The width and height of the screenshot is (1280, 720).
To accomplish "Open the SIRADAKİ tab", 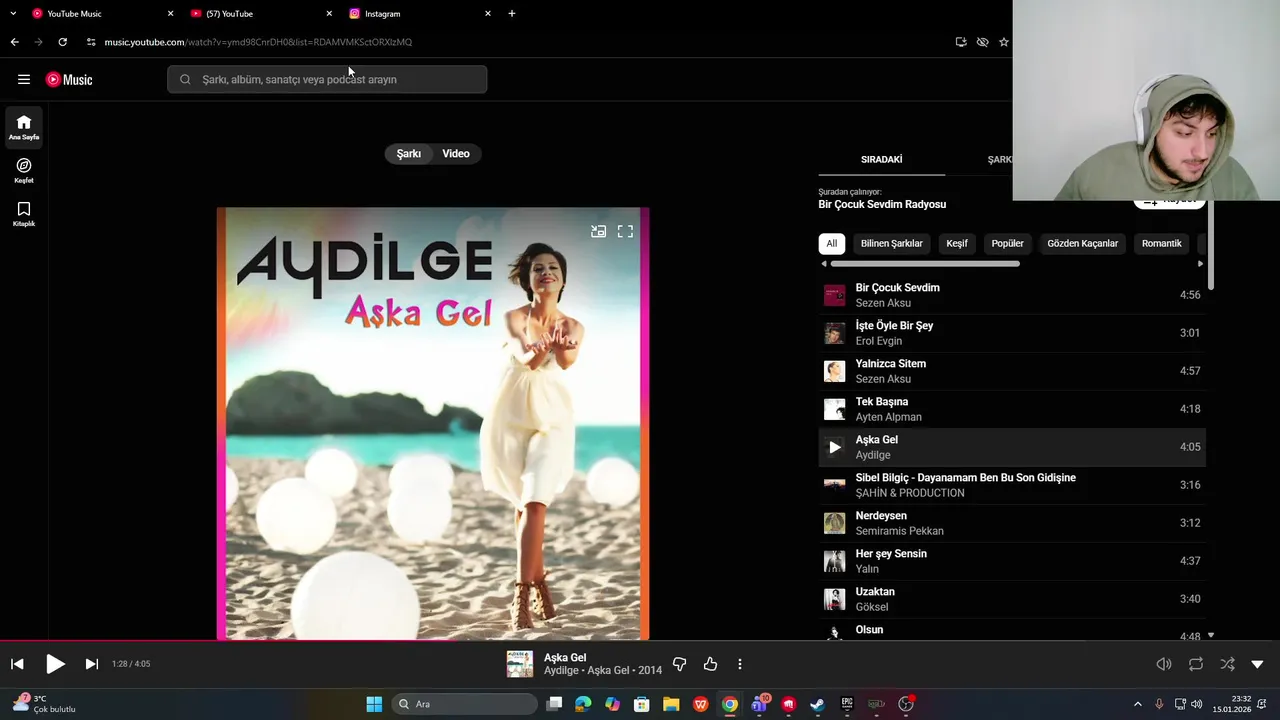I will [x=881, y=159].
